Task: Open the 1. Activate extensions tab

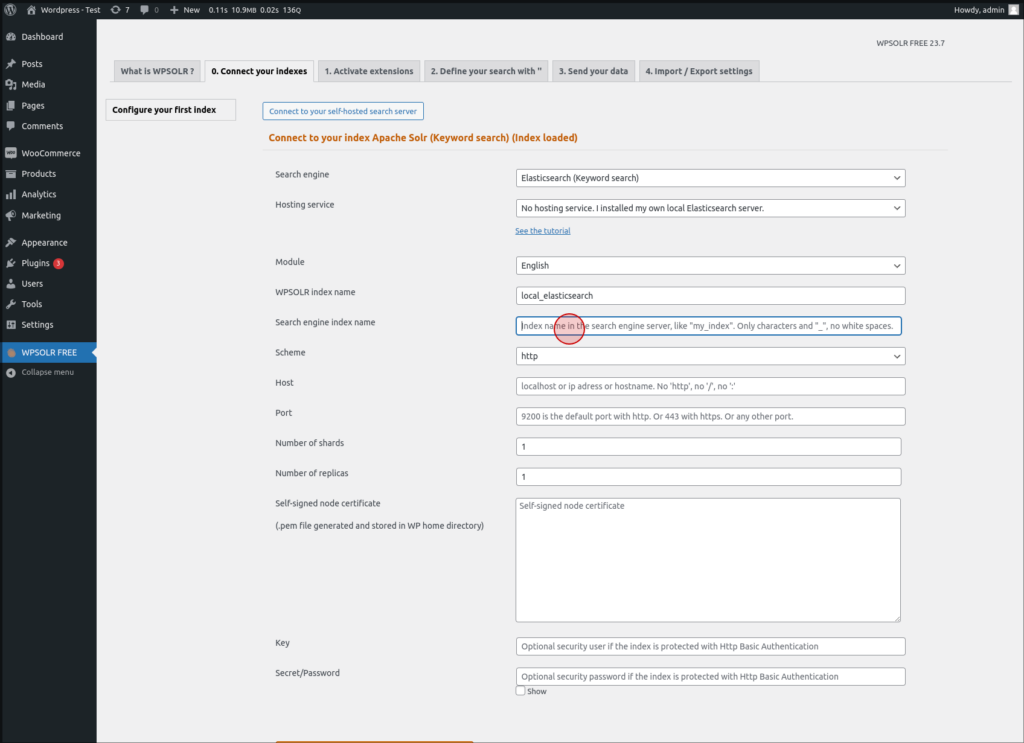Action: (x=369, y=71)
